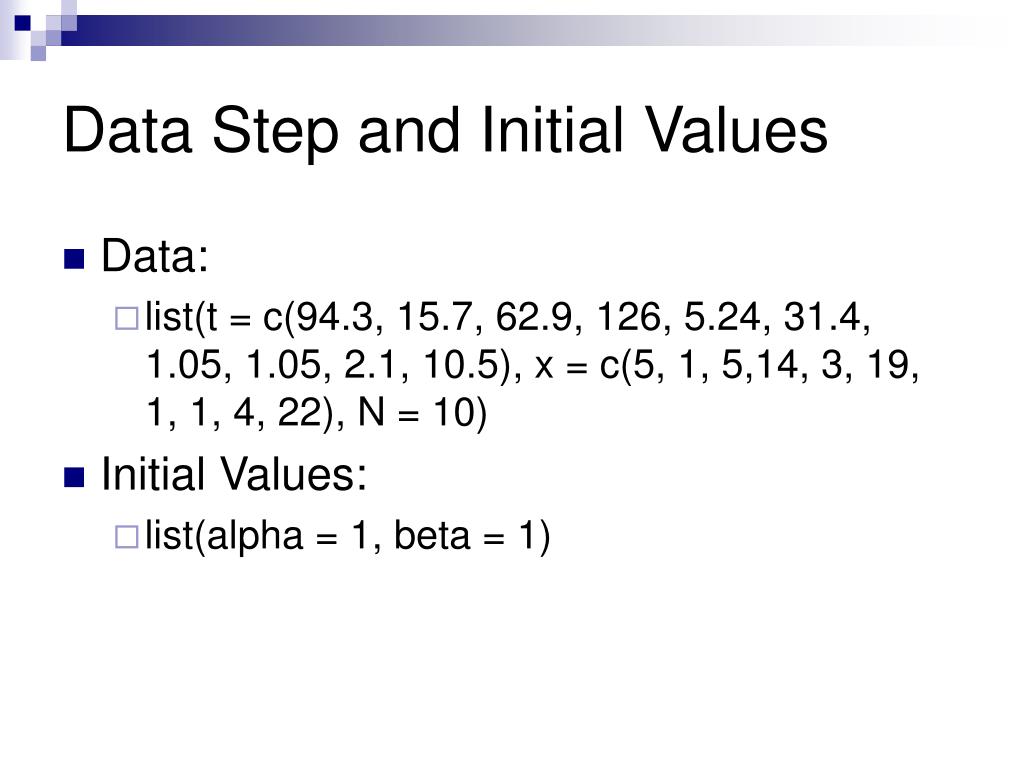The width and height of the screenshot is (1024, 768).
Task: Click the hollow square bullet before list(alpha
Action: 127,537
